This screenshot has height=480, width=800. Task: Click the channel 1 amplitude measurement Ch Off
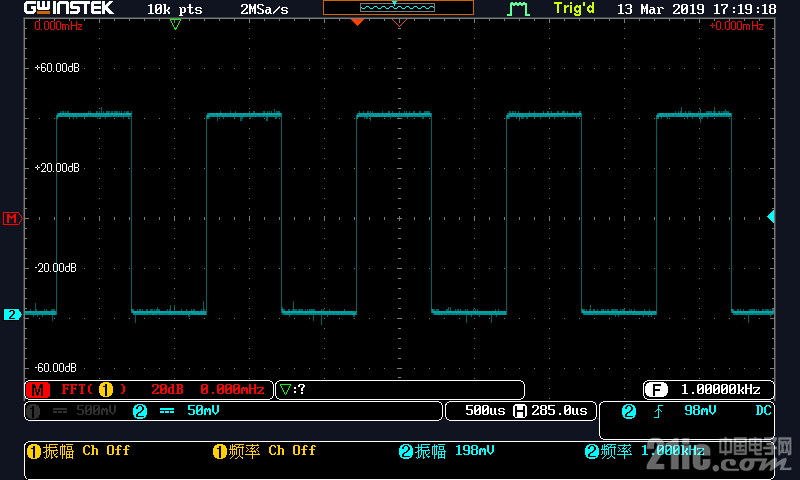[x=79, y=451]
